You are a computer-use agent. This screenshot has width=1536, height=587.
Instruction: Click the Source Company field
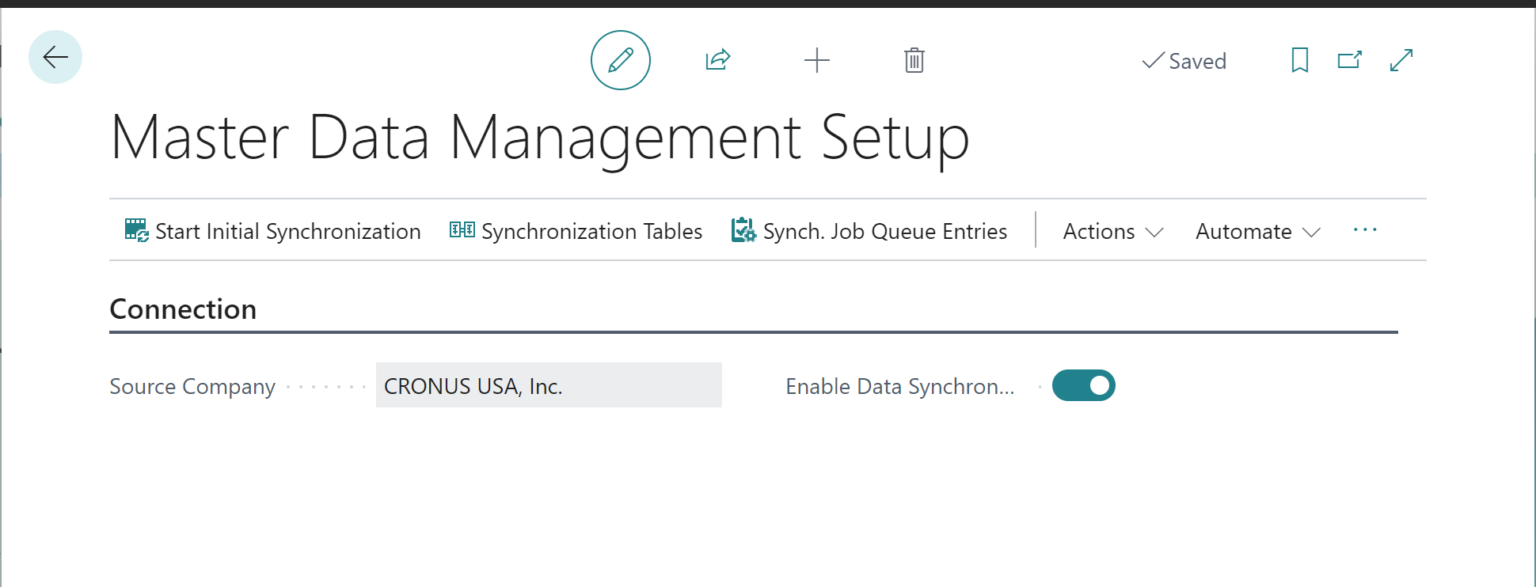[548, 385]
